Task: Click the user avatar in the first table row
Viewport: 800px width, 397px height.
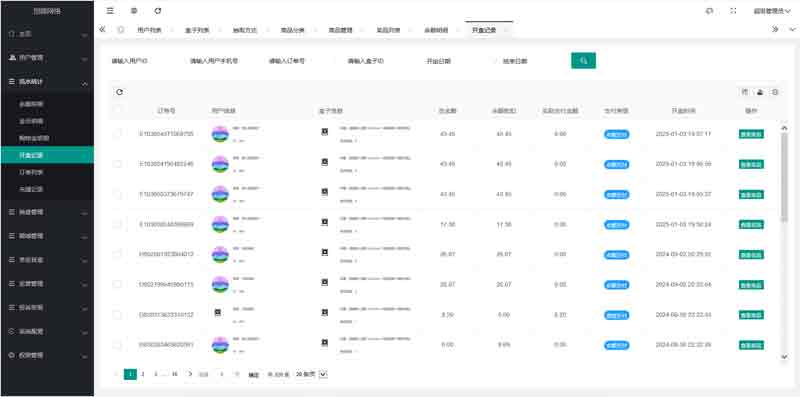Action: pyautogui.click(x=220, y=134)
